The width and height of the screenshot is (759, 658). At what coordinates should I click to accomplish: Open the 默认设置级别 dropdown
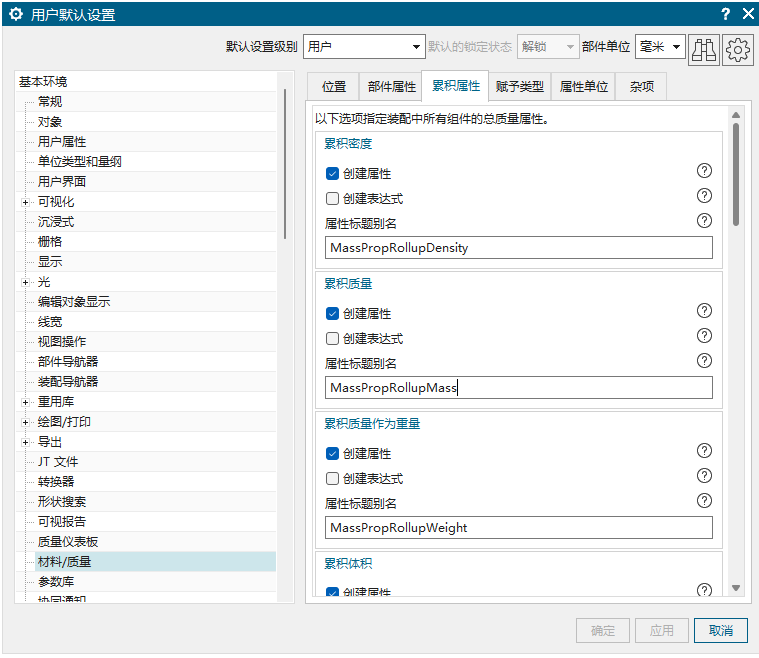click(x=364, y=47)
